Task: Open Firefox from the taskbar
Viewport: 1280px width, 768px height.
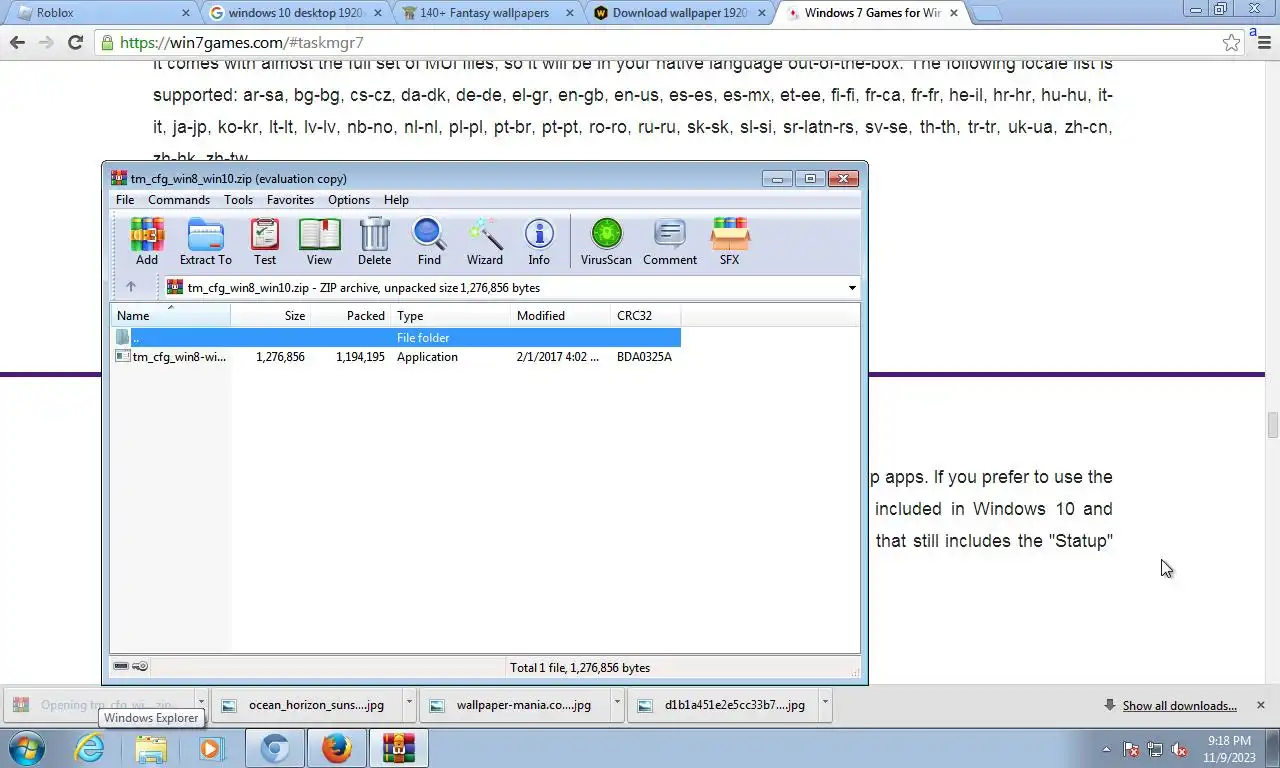Action: click(336, 748)
